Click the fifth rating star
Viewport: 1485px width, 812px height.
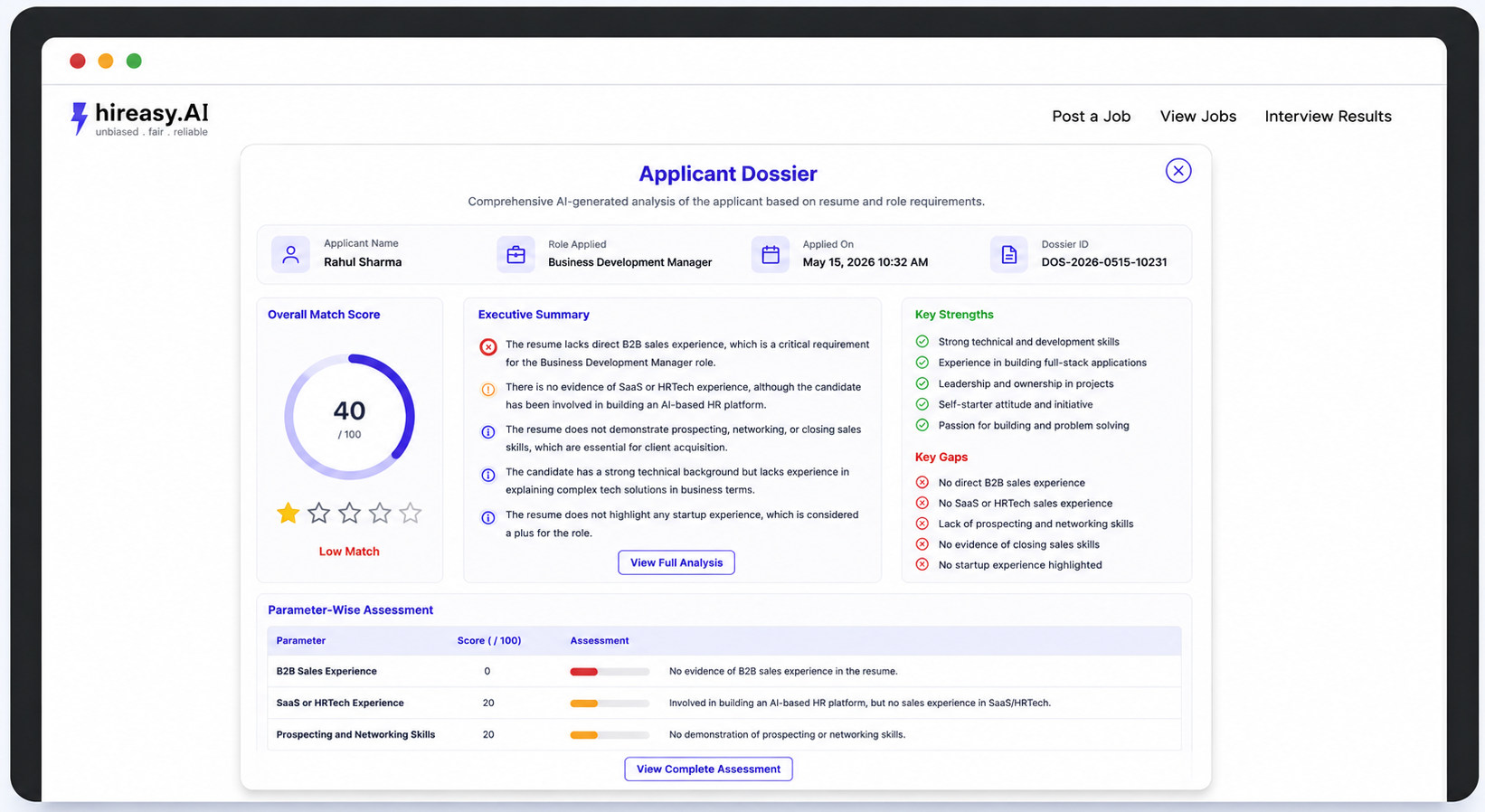pyautogui.click(x=411, y=514)
